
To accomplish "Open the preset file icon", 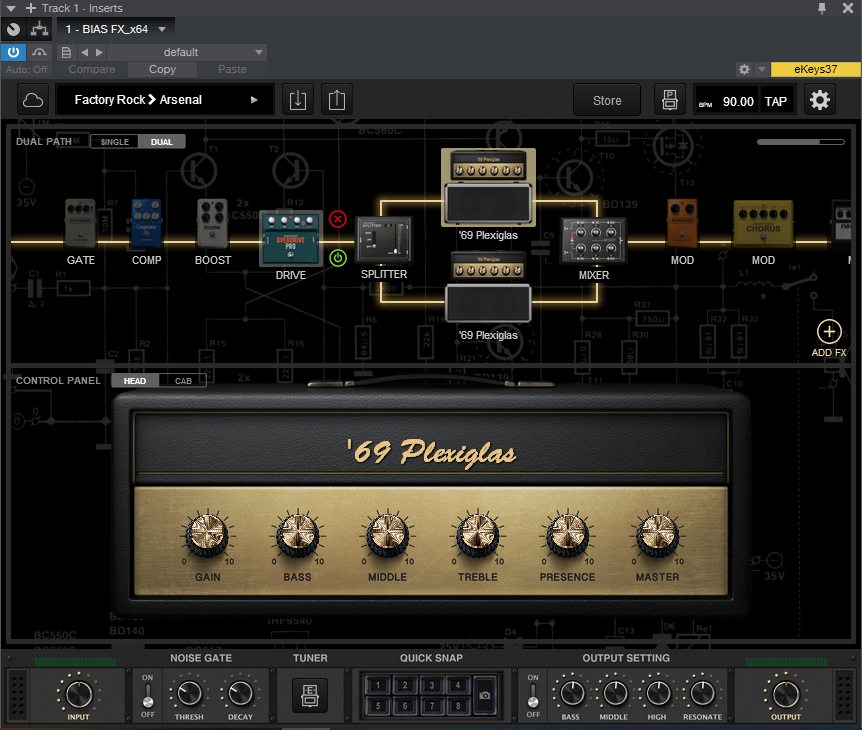I will click(66, 52).
